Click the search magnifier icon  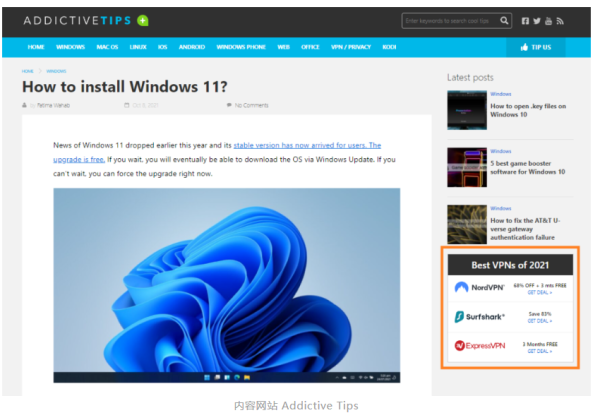pos(504,20)
